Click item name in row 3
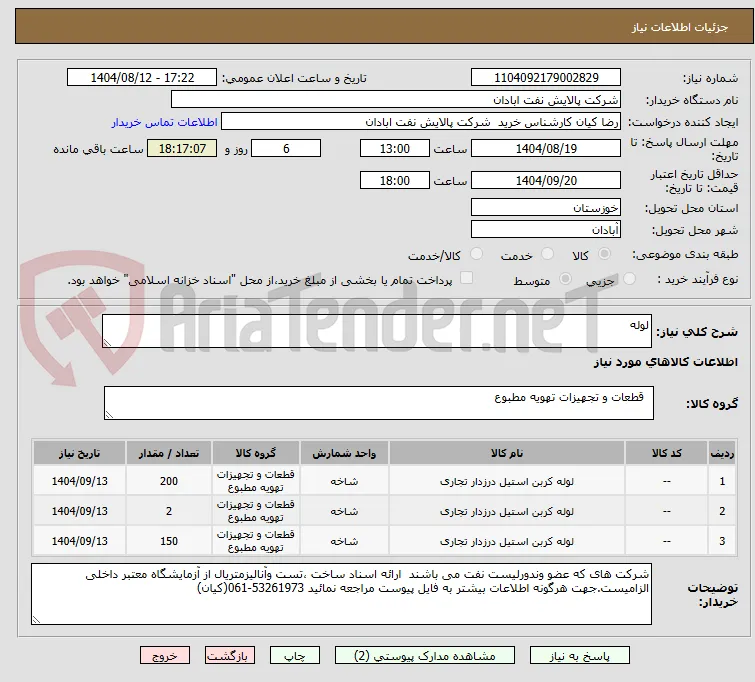755x682 pixels. click(507, 541)
